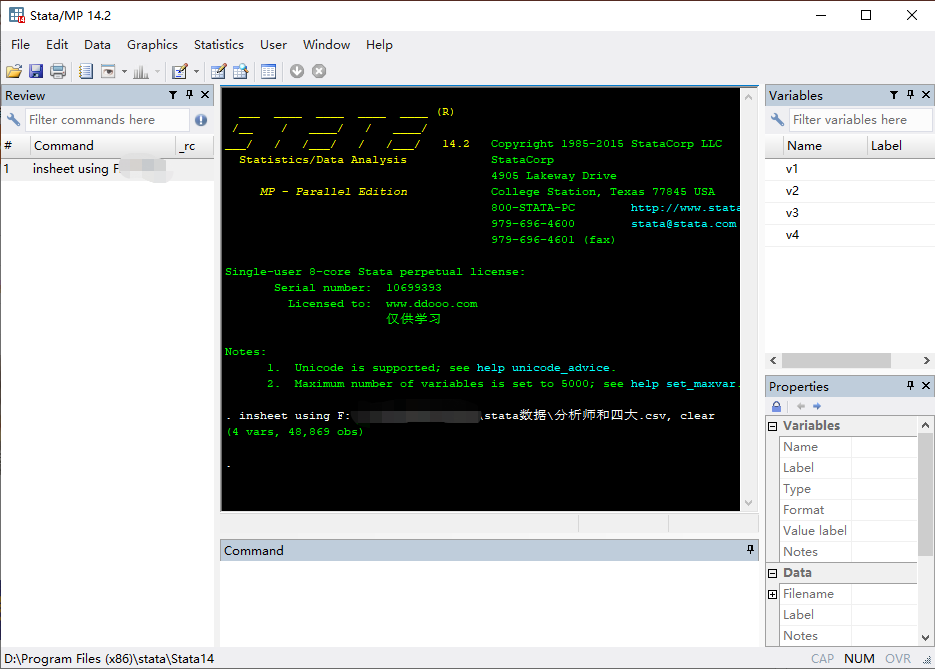Open the File menu
This screenshot has width=935, height=669.
click(x=20, y=45)
